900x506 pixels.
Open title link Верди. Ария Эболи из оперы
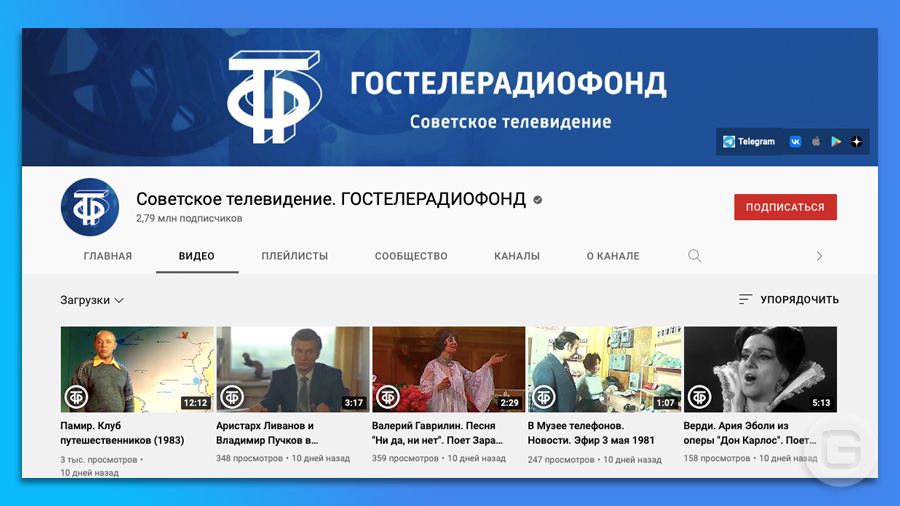point(750,433)
